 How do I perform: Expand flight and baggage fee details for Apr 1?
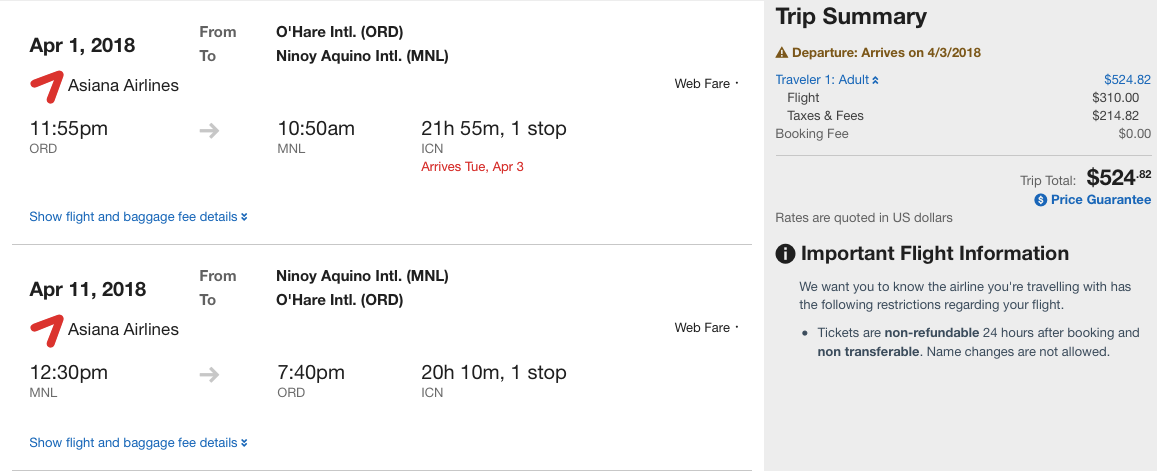point(138,217)
